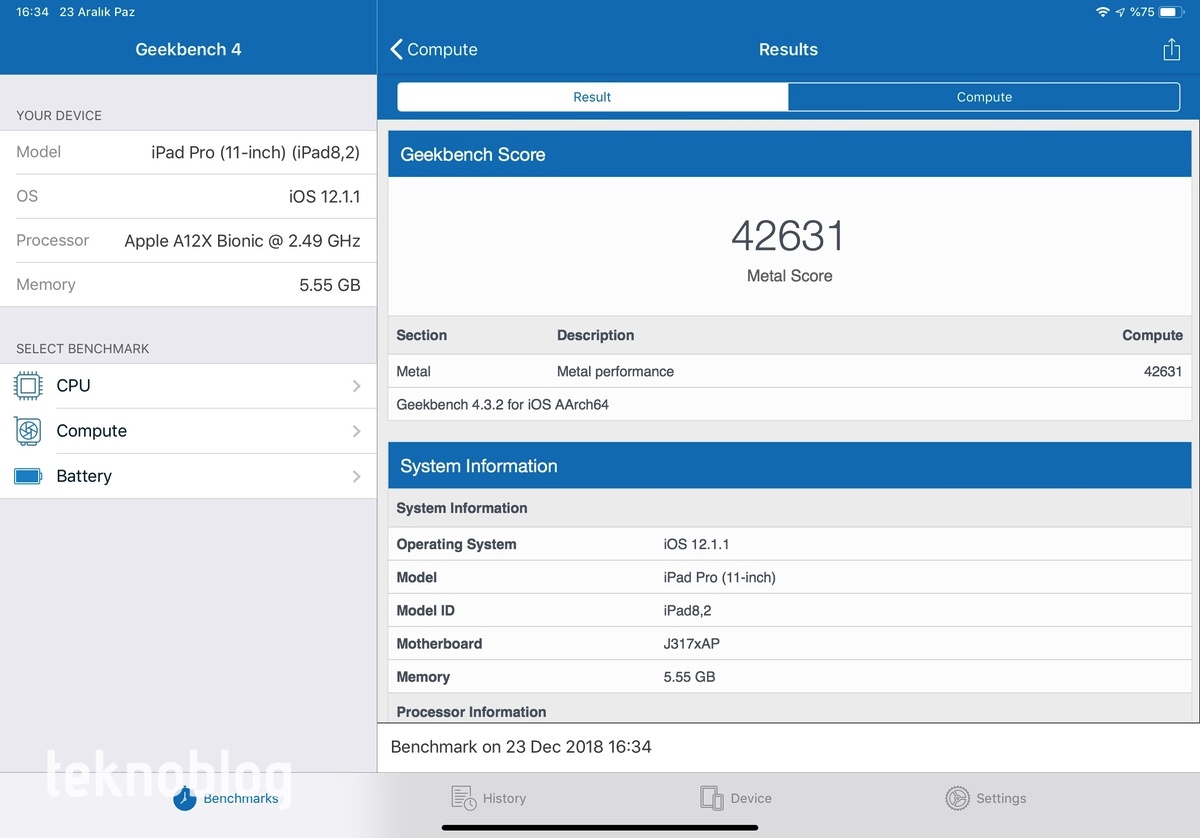The image size is (1200, 838).
Task: Open the Settings tab
Action: click(x=1001, y=798)
